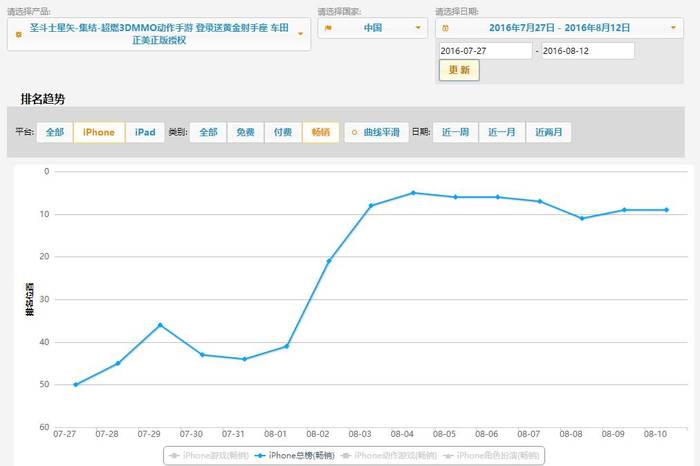Click the 更新 update button
The width and height of the screenshot is (700, 466).
point(459,70)
